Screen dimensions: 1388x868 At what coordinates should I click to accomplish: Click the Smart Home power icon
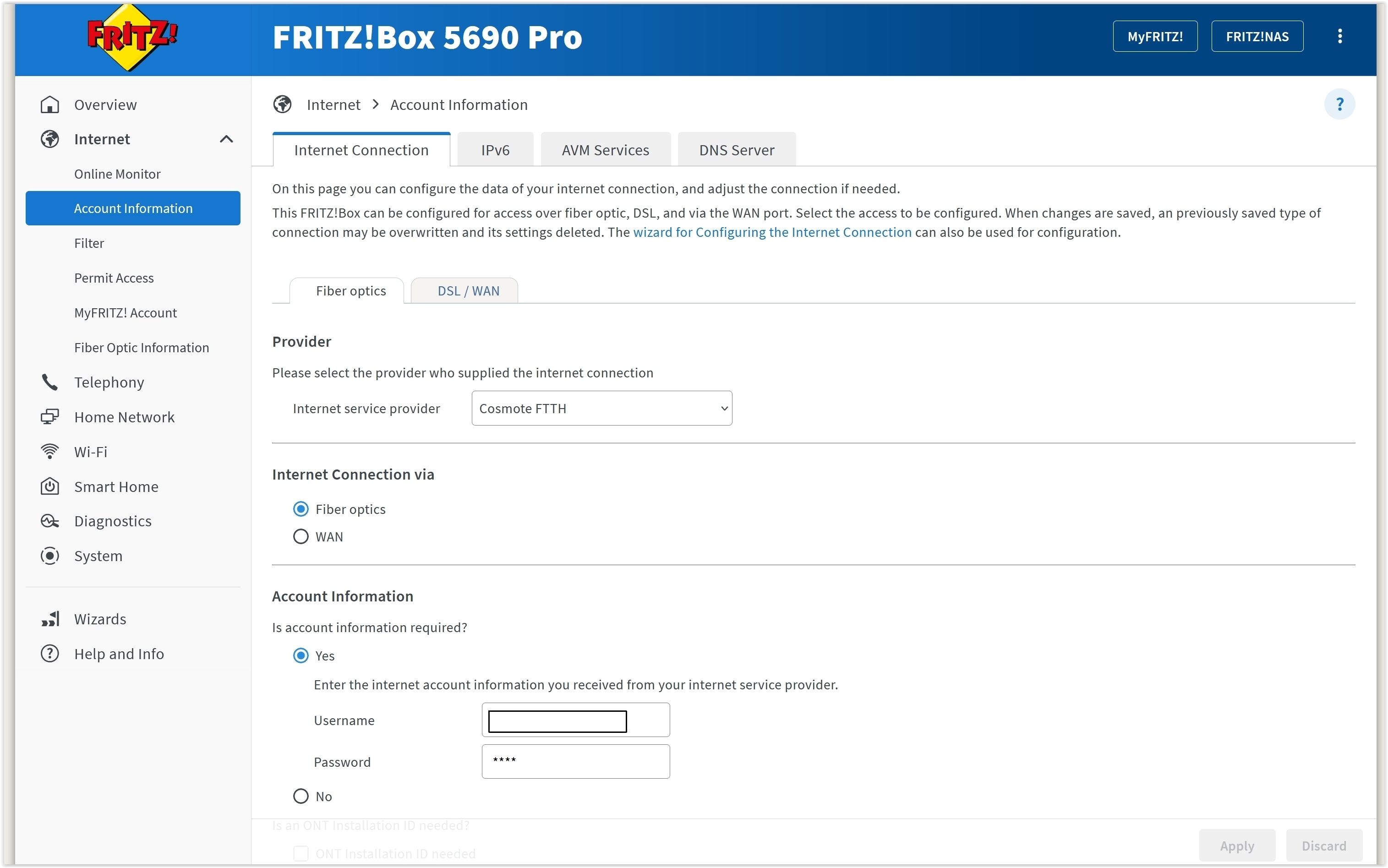click(50, 486)
